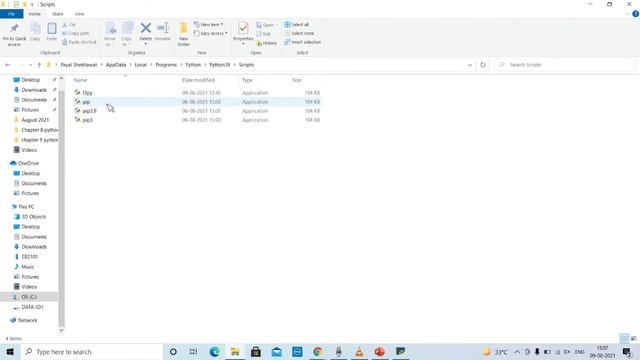Click Python39 in the address breadcrumb
Image resolution: width=640 pixels, height=360 pixels.
click(x=220, y=65)
